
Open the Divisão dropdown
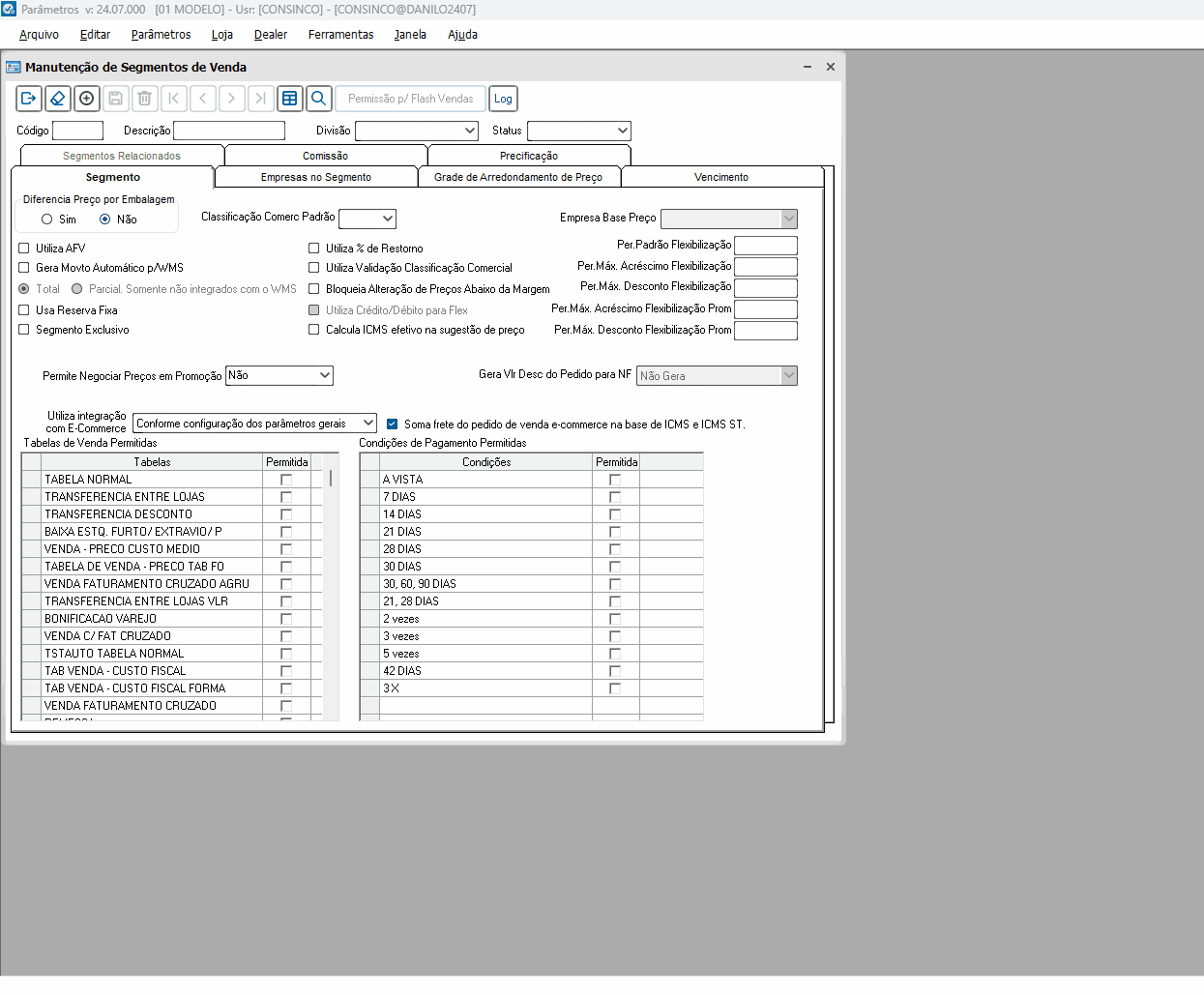click(417, 131)
